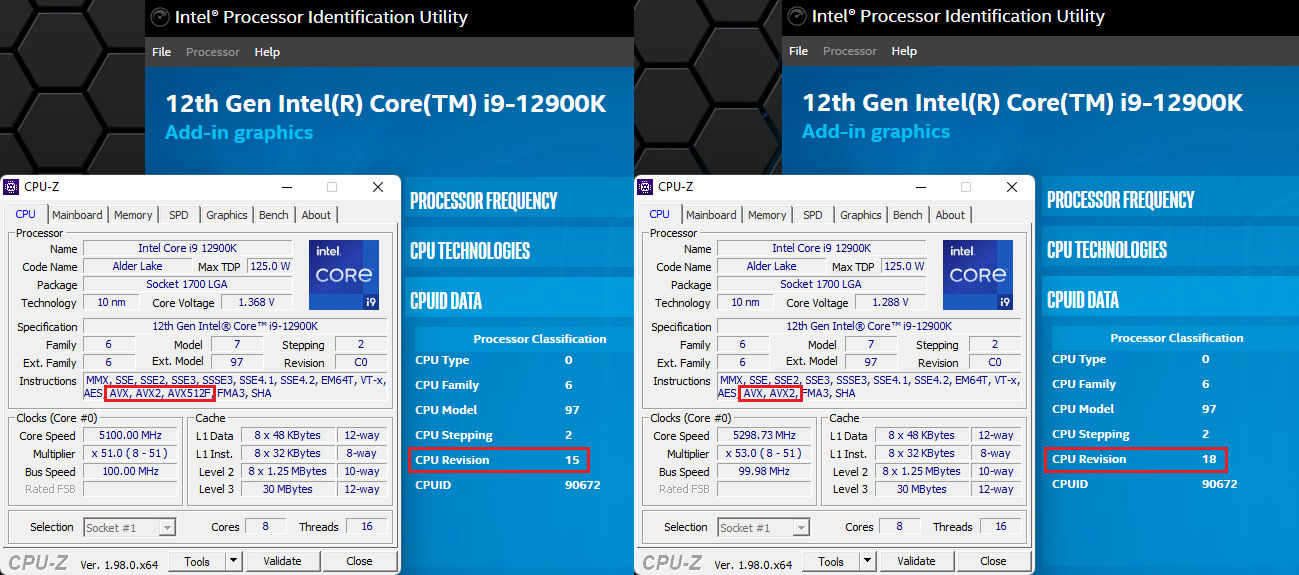
Task: Collapse CPUID DATA section containing CPU Revision 15
Action: 446,301
